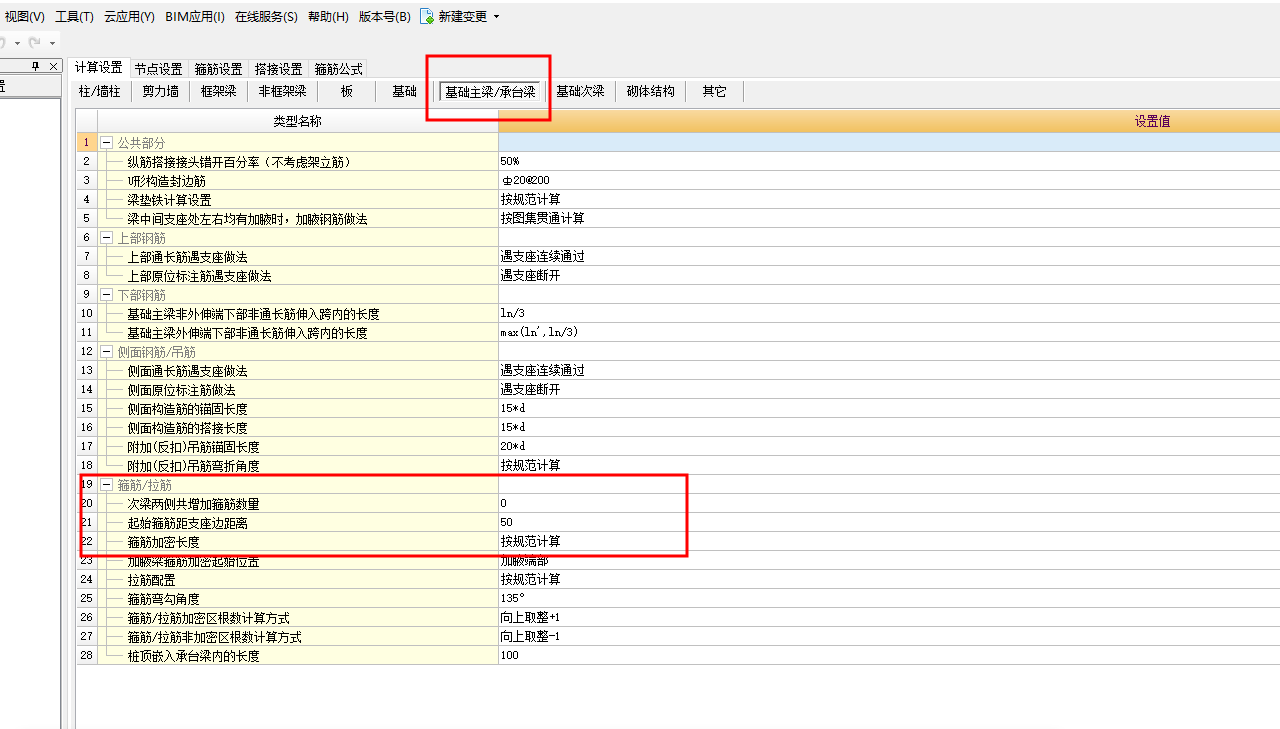The height and width of the screenshot is (729, 1280).
Task: Edit the 向上取整+1 value cell
Action: 889,617
